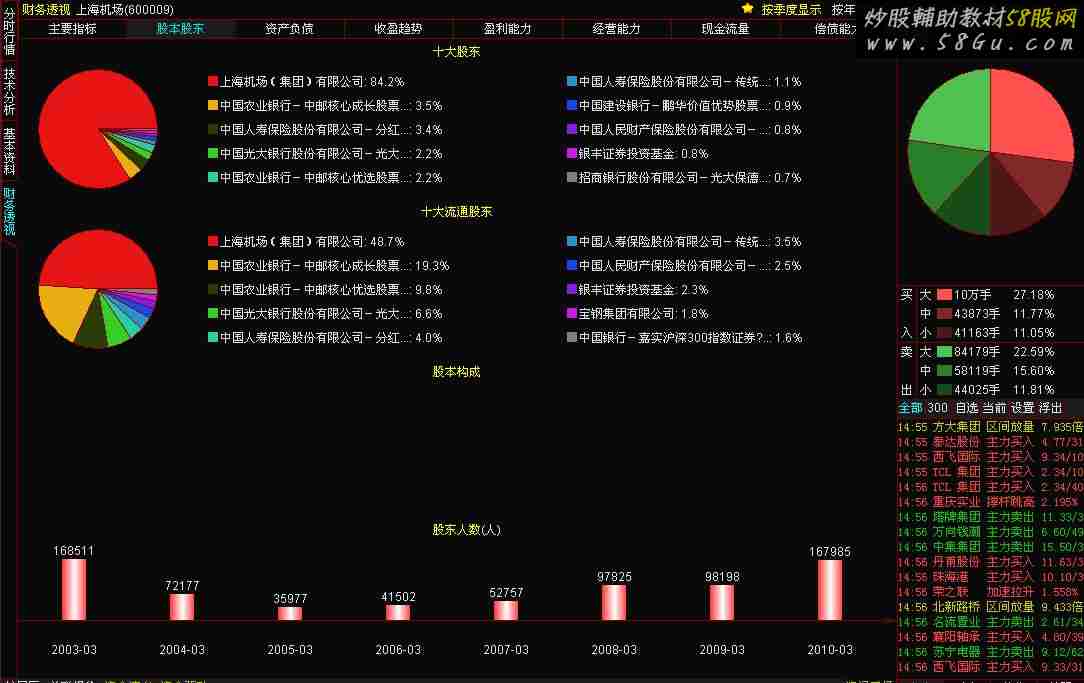Click blue swatch for 中国人寿保险 传统 1.1%
The width and height of the screenshot is (1084, 683).
click(x=572, y=81)
